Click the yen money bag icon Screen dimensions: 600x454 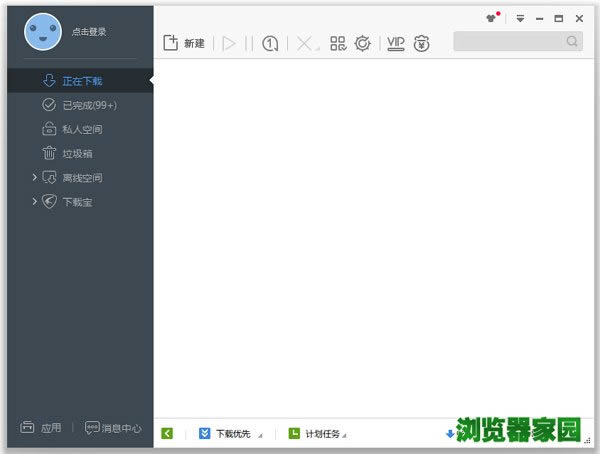point(421,44)
